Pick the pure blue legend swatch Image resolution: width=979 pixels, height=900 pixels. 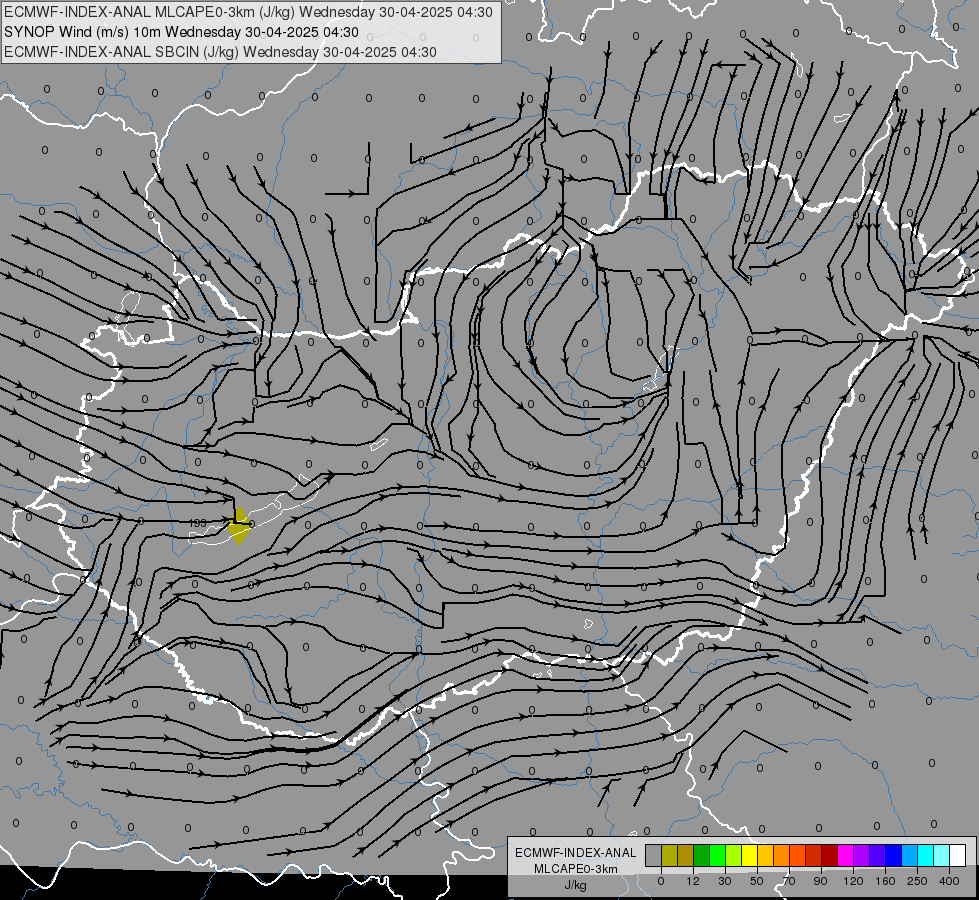point(893,856)
